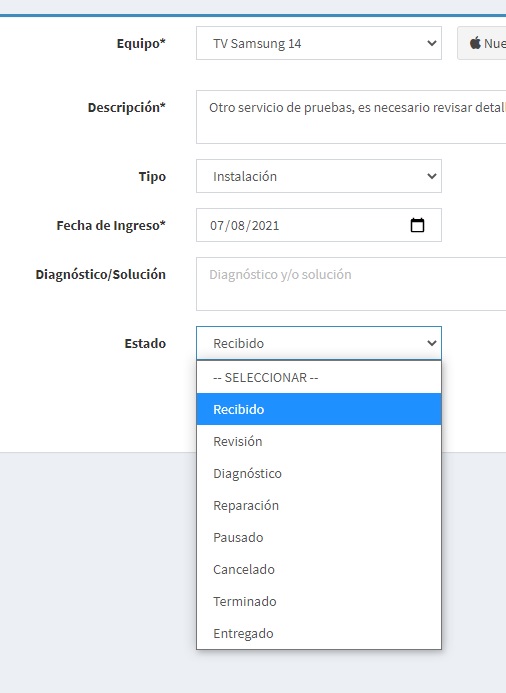Collapse the Estado dropdown showing Recibido

pos(319,343)
